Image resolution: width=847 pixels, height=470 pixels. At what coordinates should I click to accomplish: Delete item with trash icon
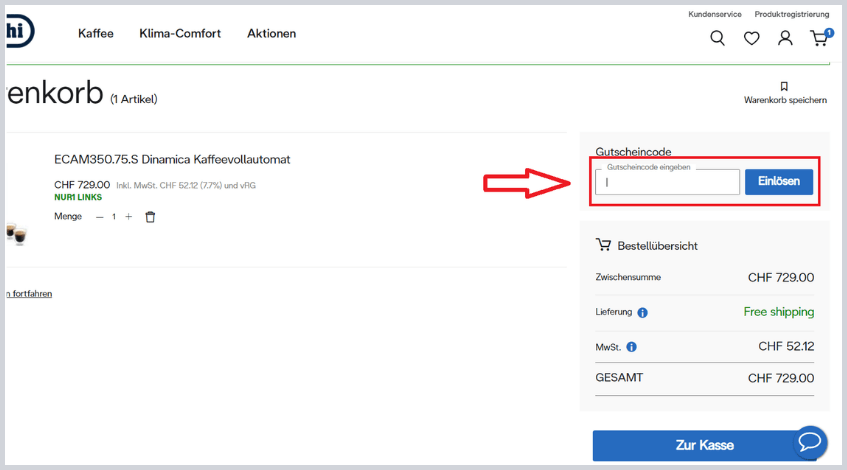(x=150, y=216)
